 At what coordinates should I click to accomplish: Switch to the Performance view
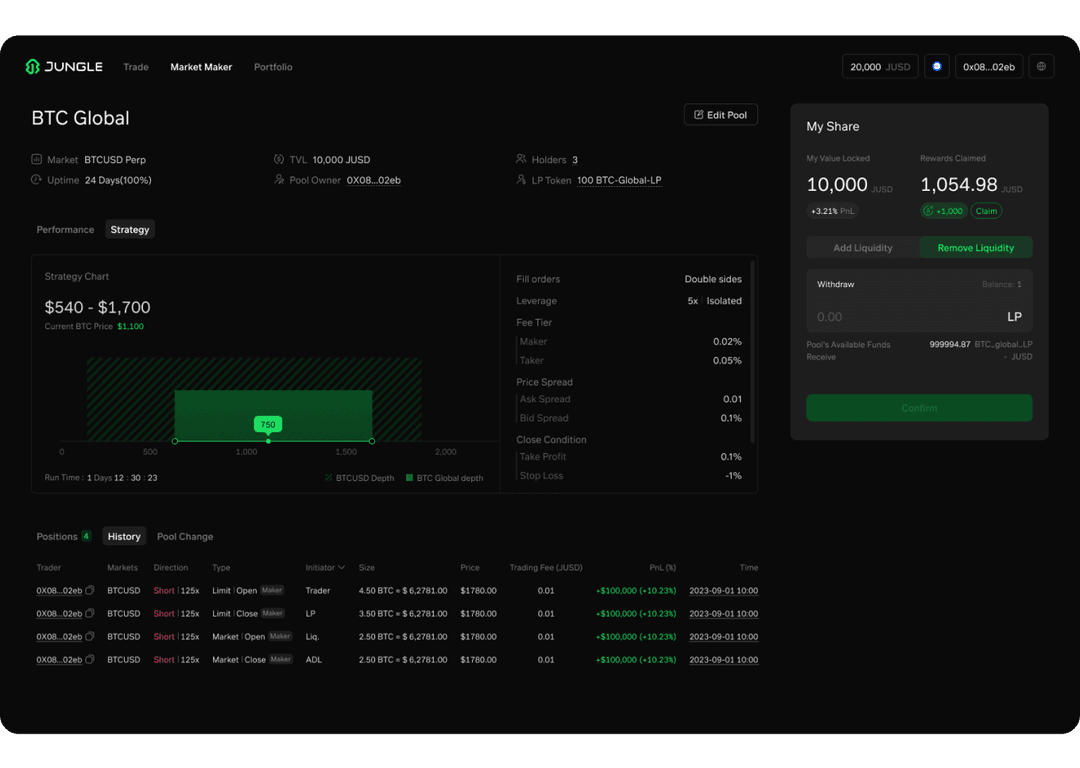tap(65, 230)
